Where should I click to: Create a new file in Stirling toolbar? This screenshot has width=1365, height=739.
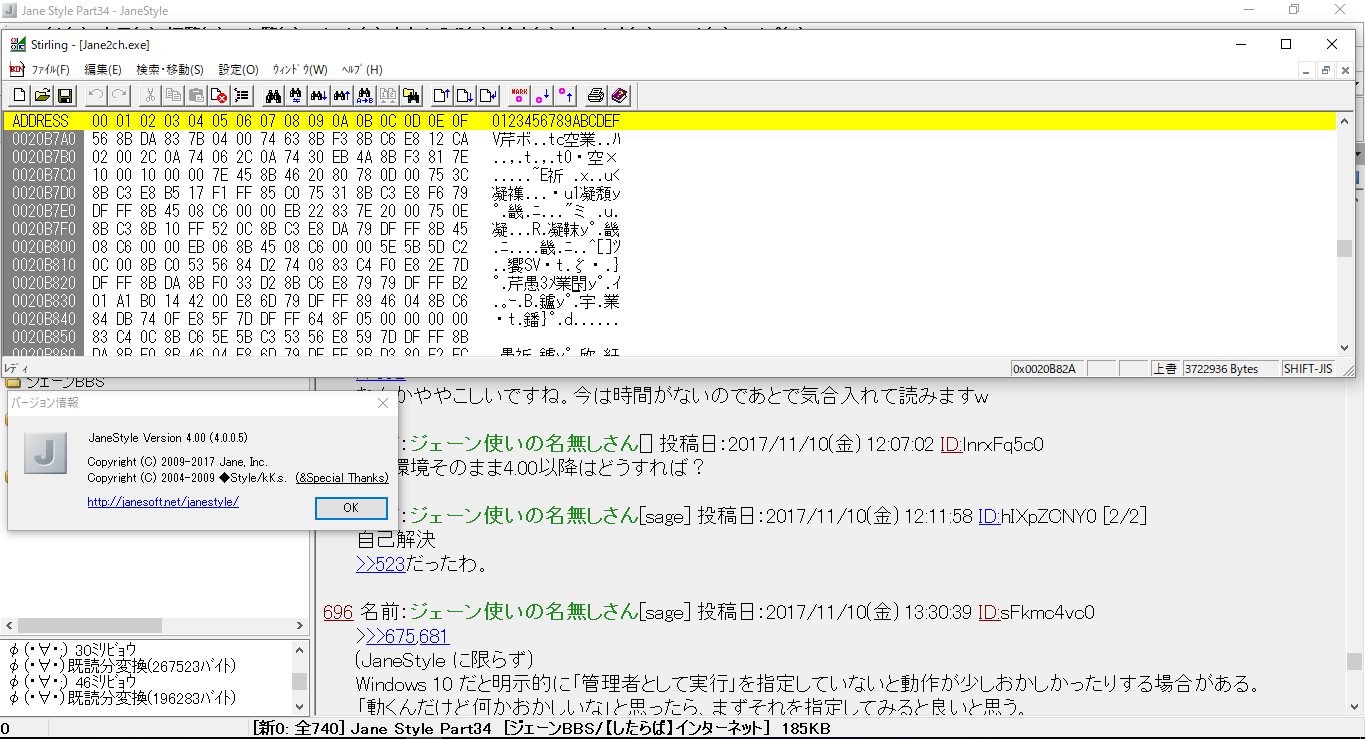click(20, 95)
